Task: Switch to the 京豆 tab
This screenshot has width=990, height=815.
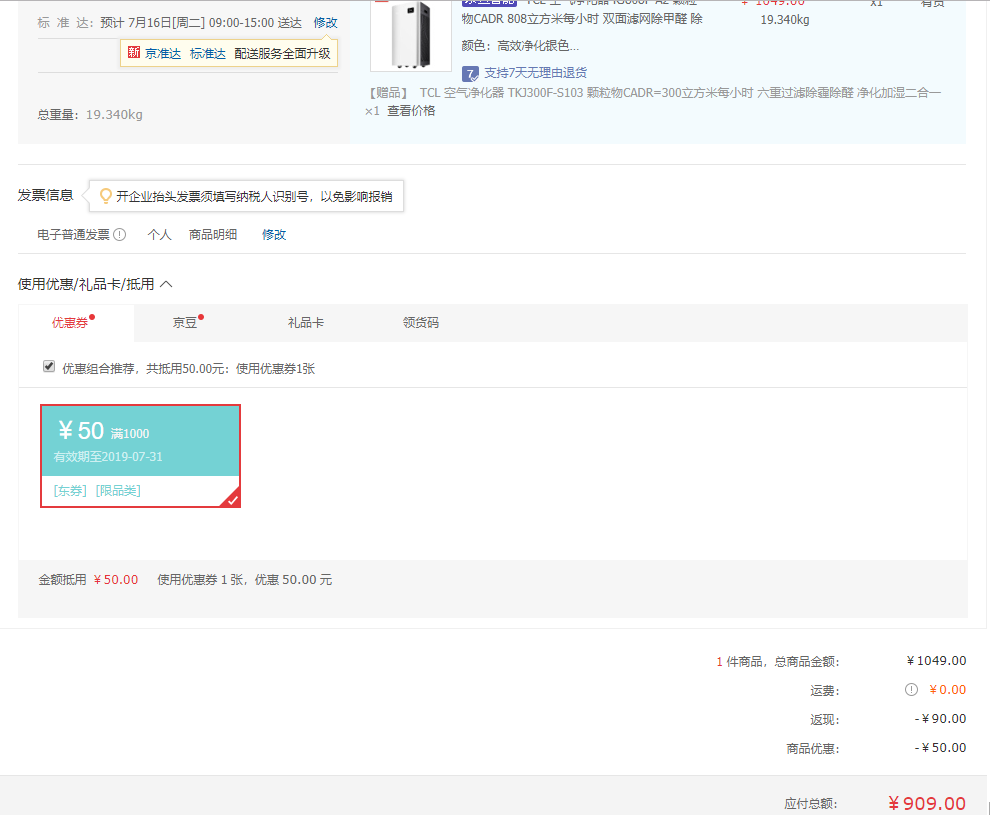Action: tap(185, 323)
